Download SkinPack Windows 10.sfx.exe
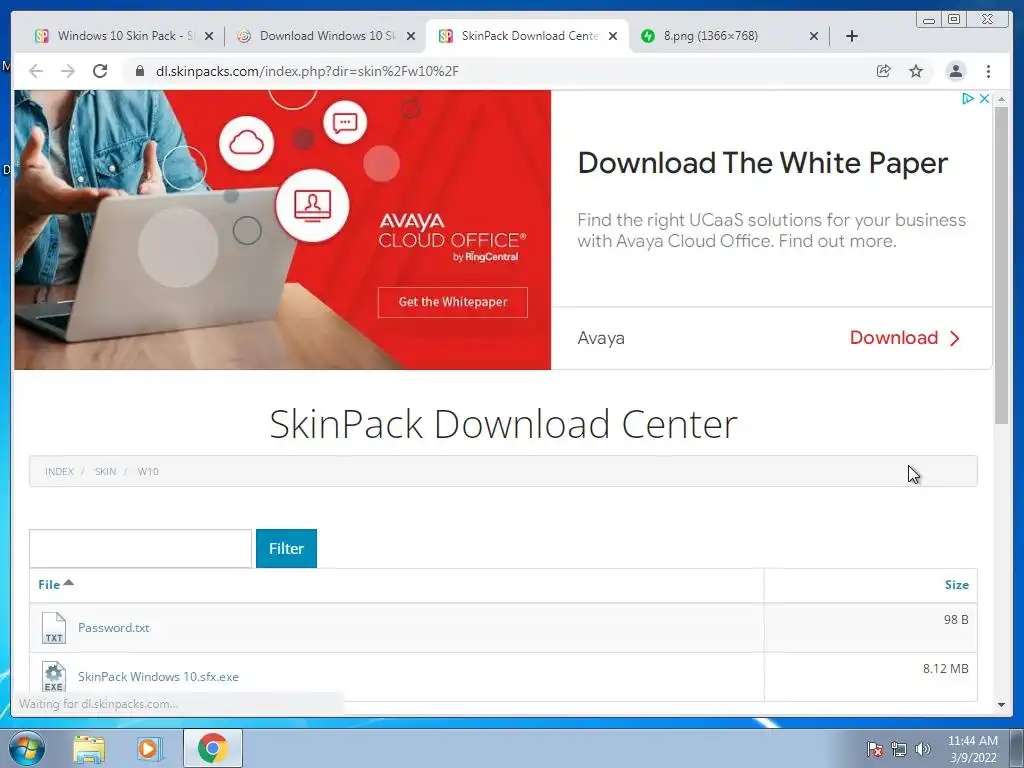This screenshot has width=1024, height=768. point(158,677)
